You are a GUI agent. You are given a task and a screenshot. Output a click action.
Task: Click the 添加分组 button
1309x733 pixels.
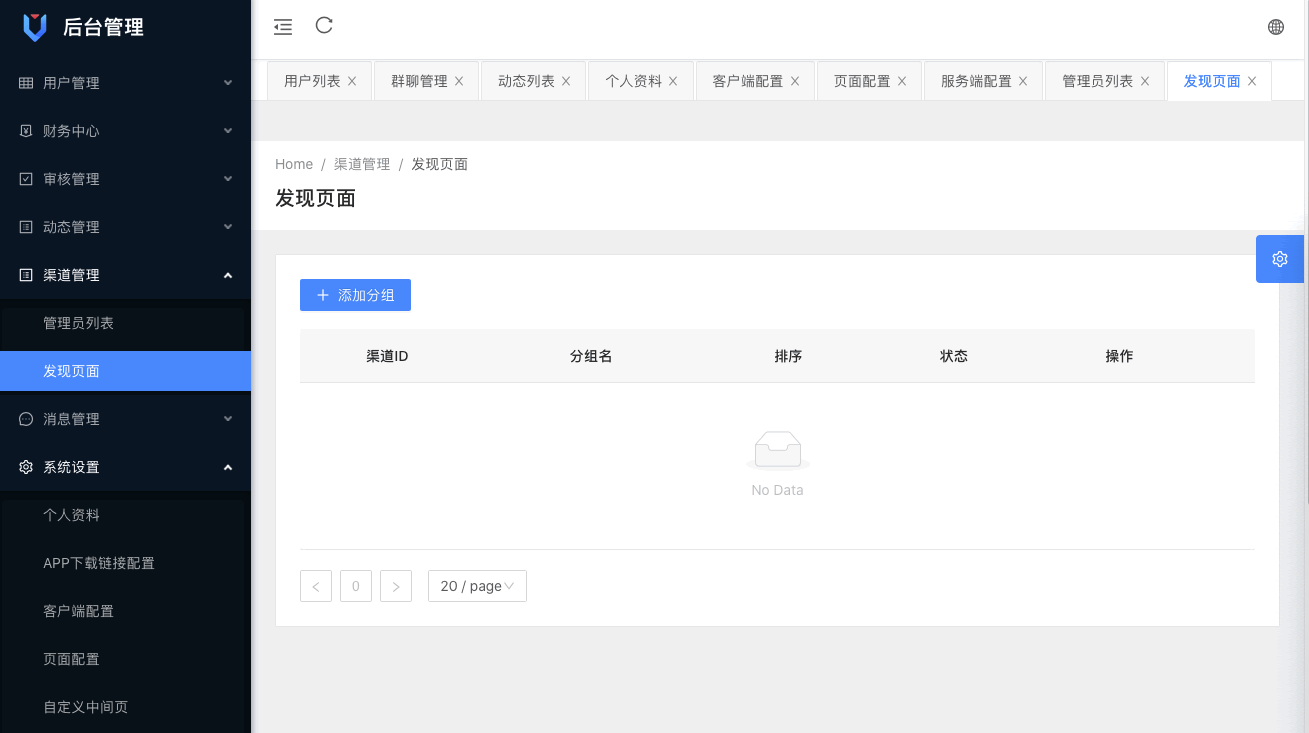click(355, 295)
